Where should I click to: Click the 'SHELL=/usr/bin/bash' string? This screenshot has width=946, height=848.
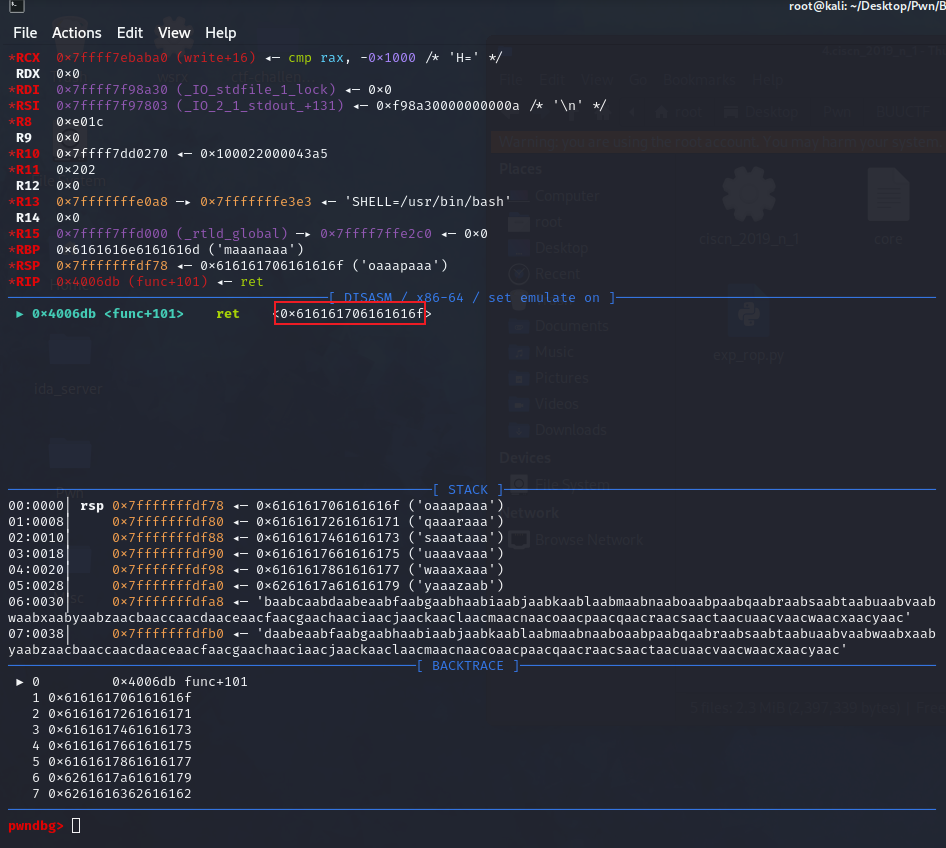(x=428, y=201)
